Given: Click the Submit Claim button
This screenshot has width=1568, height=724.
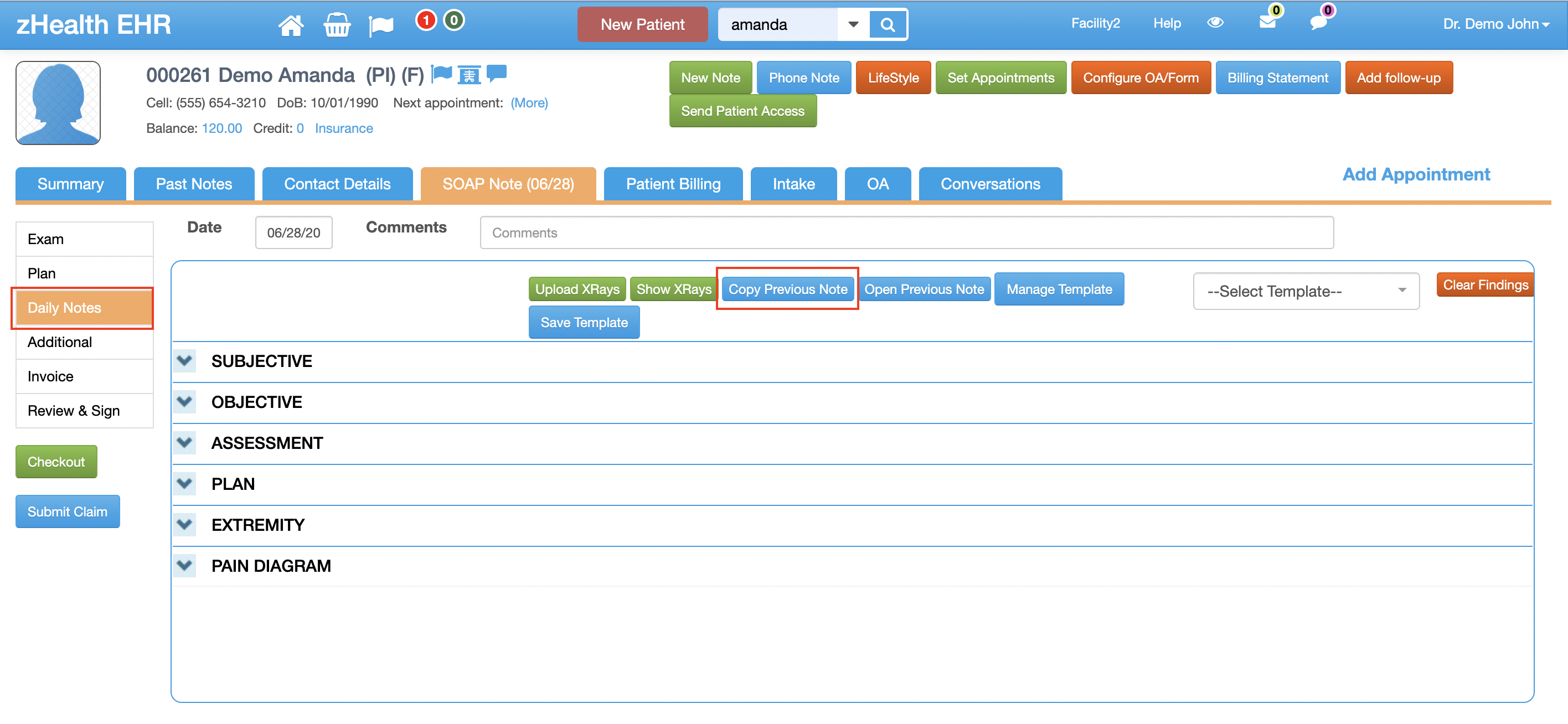Looking at the screenshot, I should (x=68, y=511).
